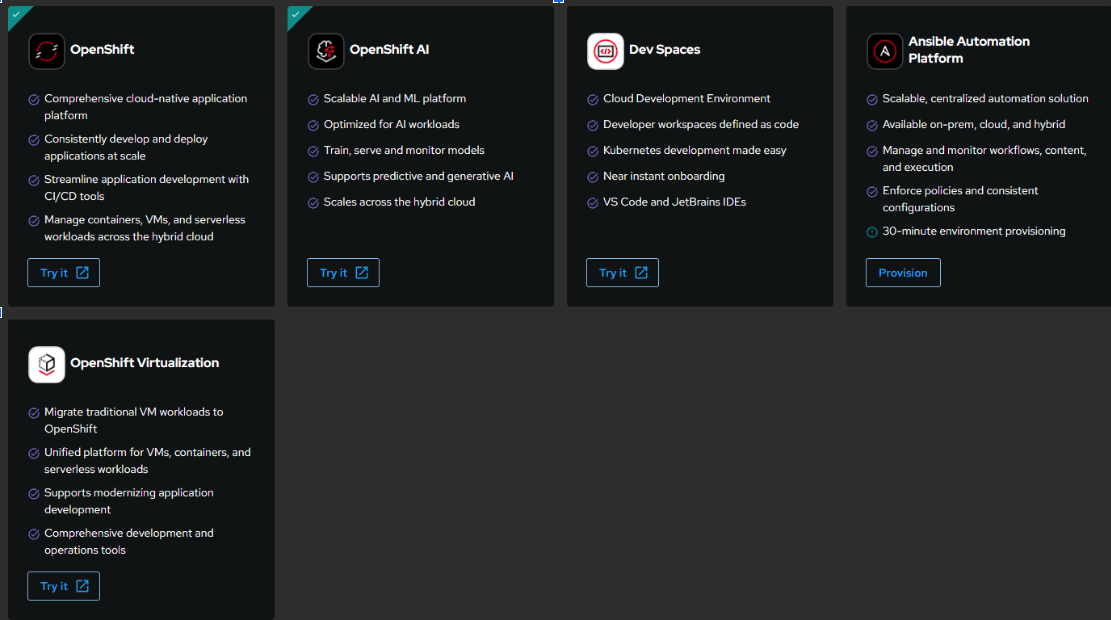1111x620 pixels.
Task: Click the OpenShift AI logo icon
Action: pos(326,51)
